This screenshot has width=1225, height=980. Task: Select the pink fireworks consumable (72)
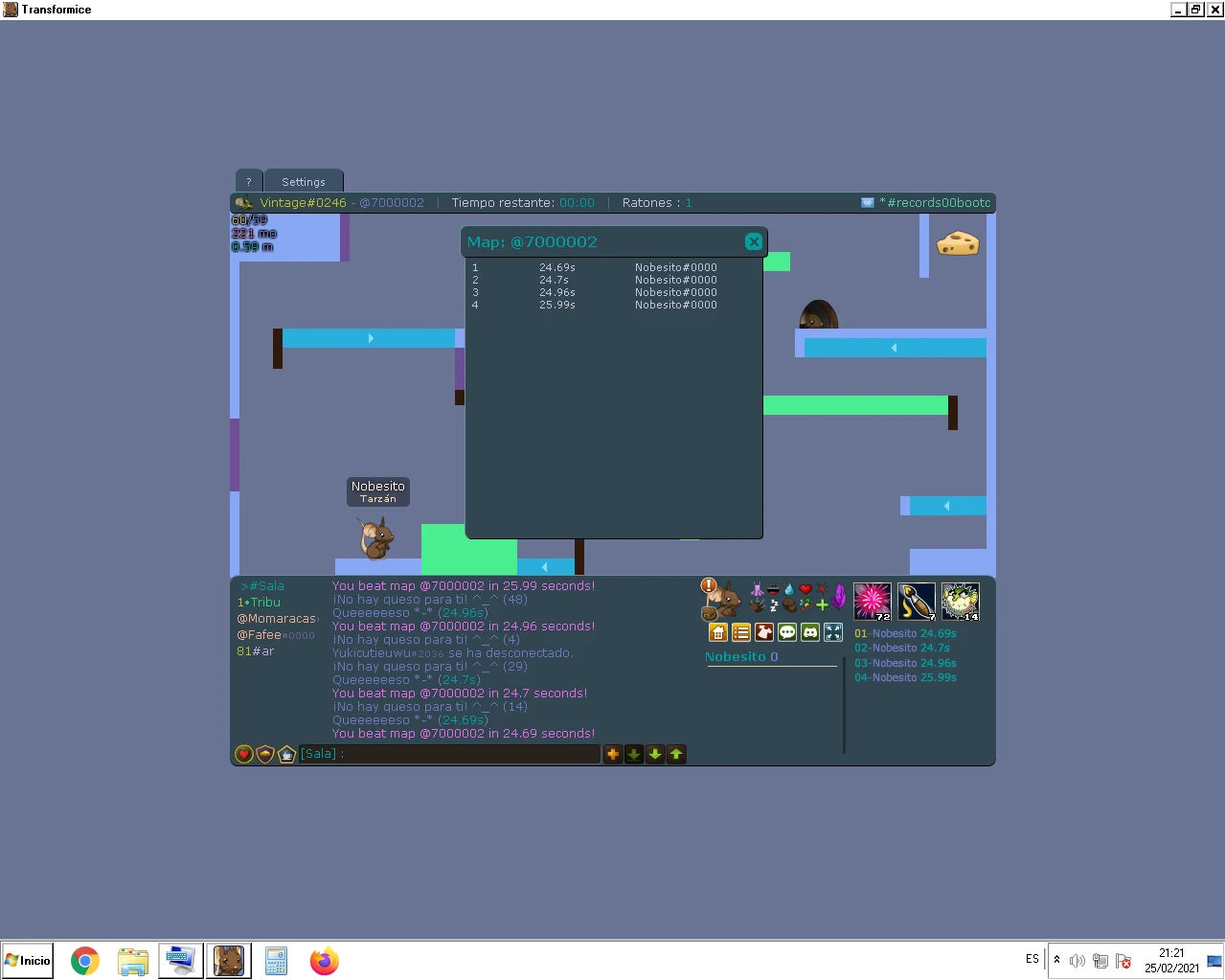[873, 602]
